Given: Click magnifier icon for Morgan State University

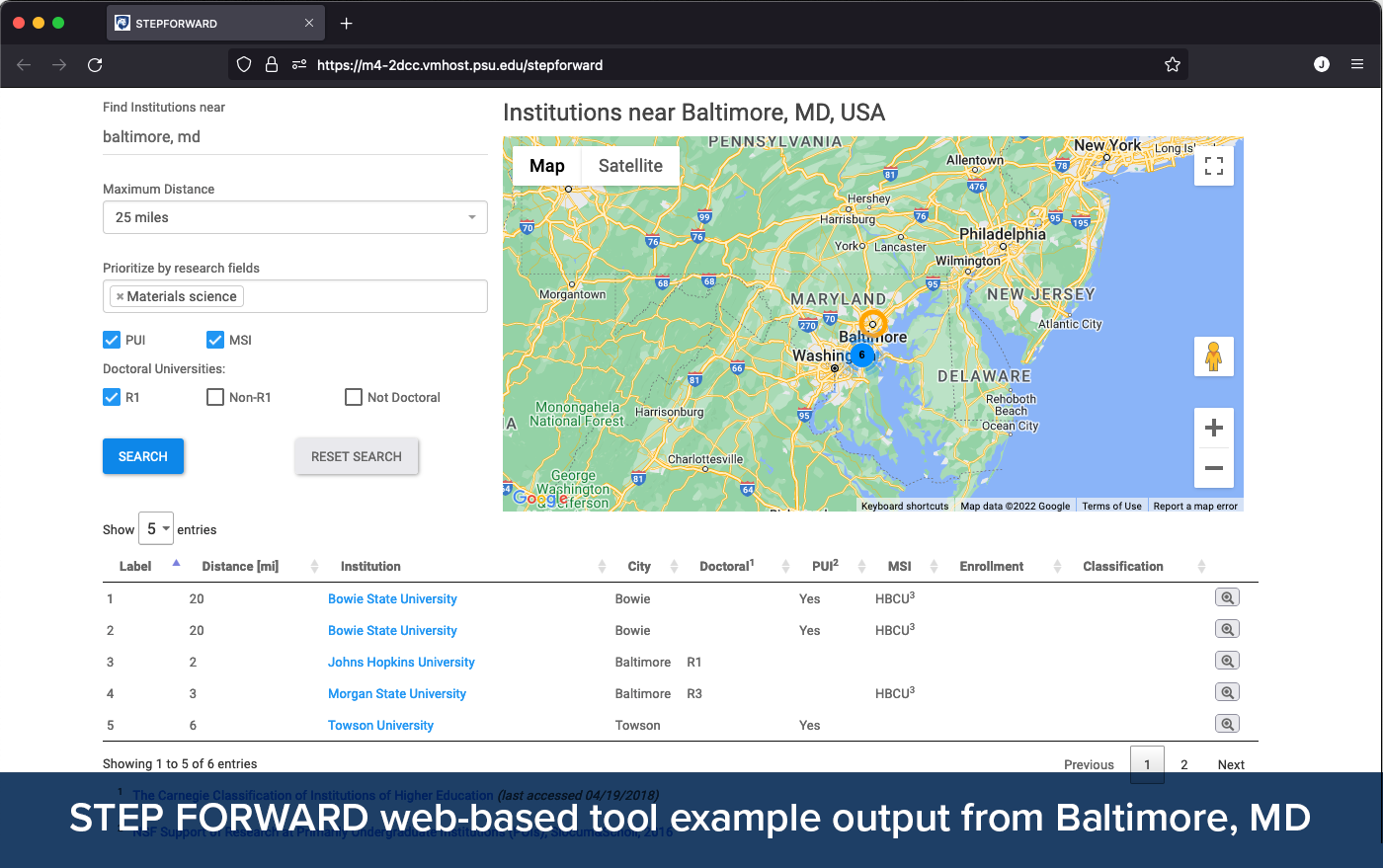Looking at the screenshot, I should [1227, 692].
